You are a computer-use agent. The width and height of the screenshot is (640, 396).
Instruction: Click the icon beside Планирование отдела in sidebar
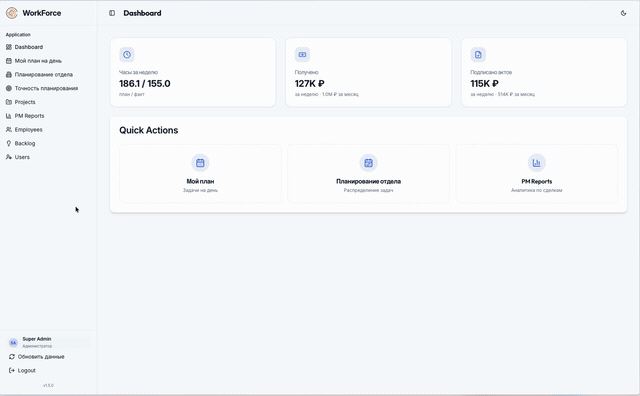pos(9,74)
